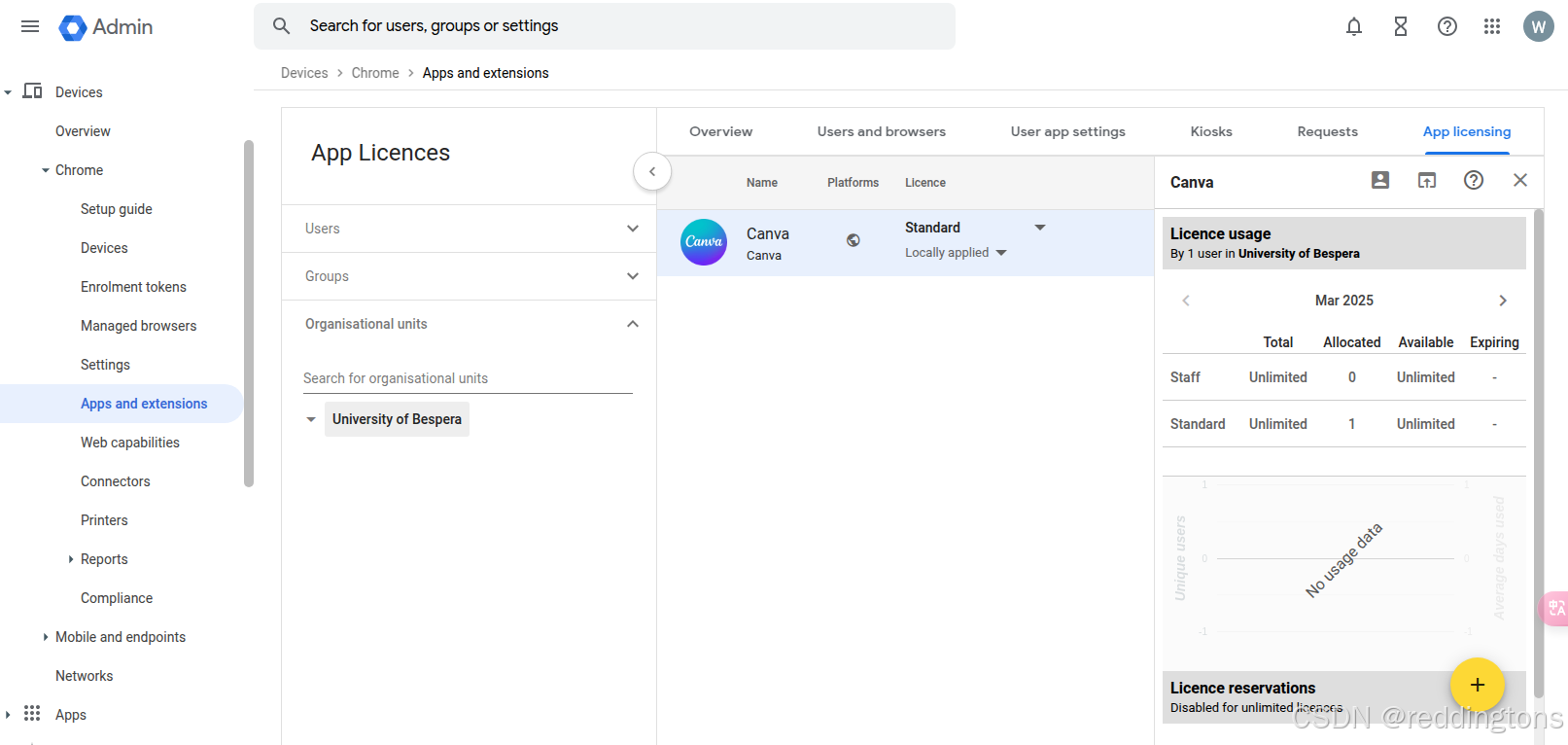Screen dimensions: 1568x745
Task: Switch to User app settings tab
Action: pyautogui.click(x=1067, y=131)
